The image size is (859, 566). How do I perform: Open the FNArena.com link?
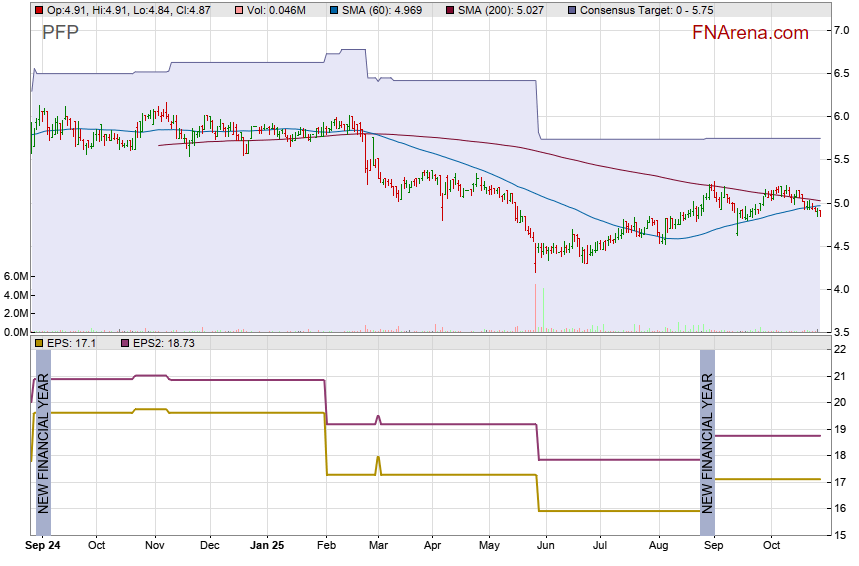[x=750, y=33]
